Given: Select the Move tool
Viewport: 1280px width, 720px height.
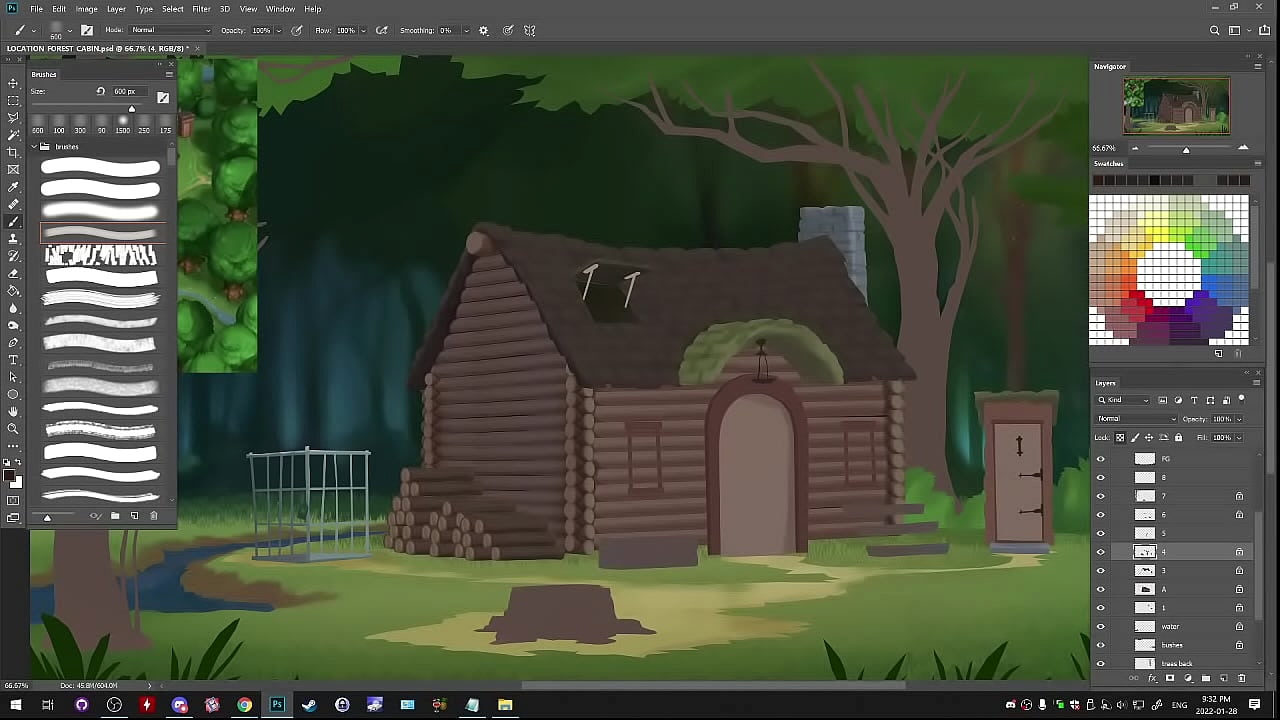Looking at the screenshot, I should (x=13, y=83).
